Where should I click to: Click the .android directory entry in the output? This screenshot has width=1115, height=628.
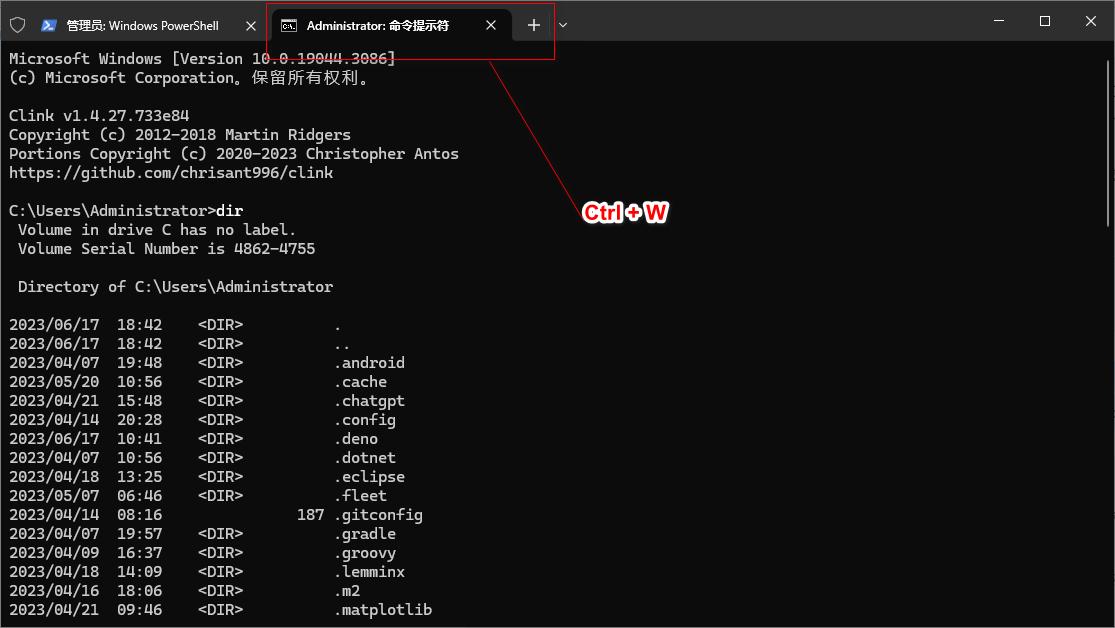click(x=371, y=362)
